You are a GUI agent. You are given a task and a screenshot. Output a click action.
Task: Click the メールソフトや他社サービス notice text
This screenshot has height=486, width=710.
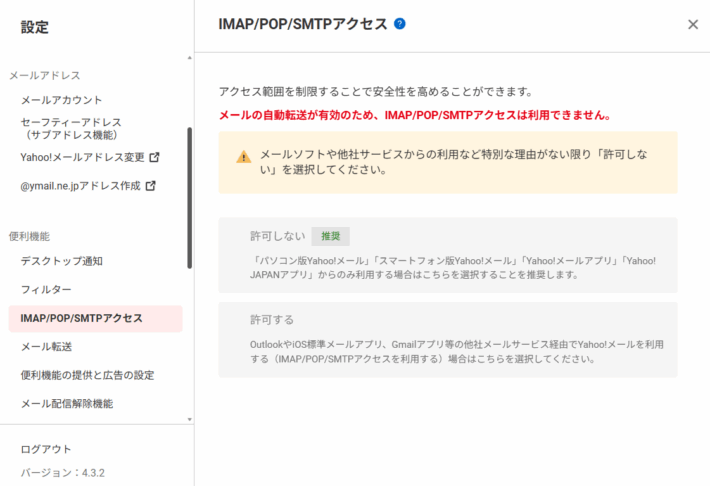point(454,162)
